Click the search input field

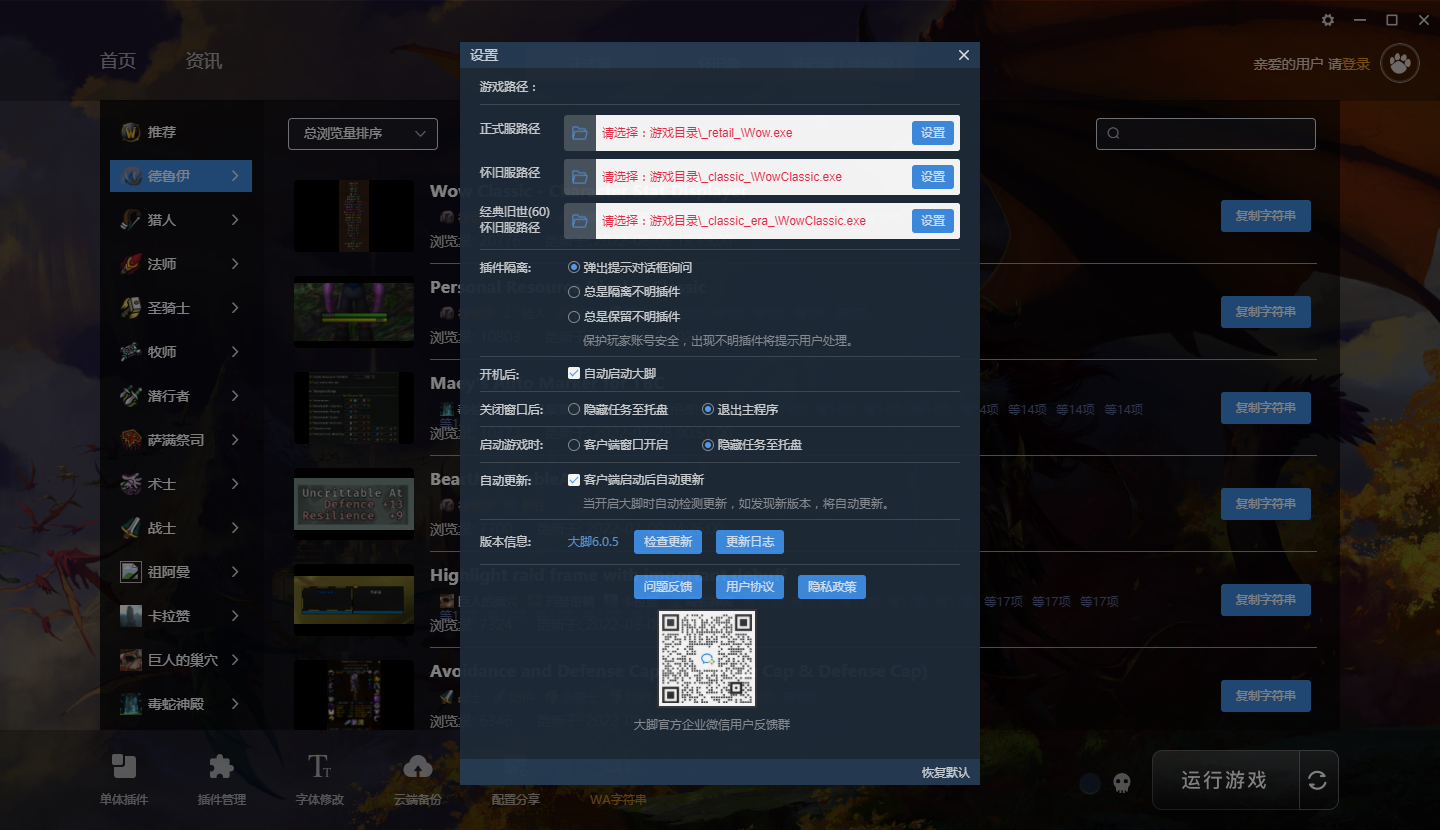click(1206, 133)
